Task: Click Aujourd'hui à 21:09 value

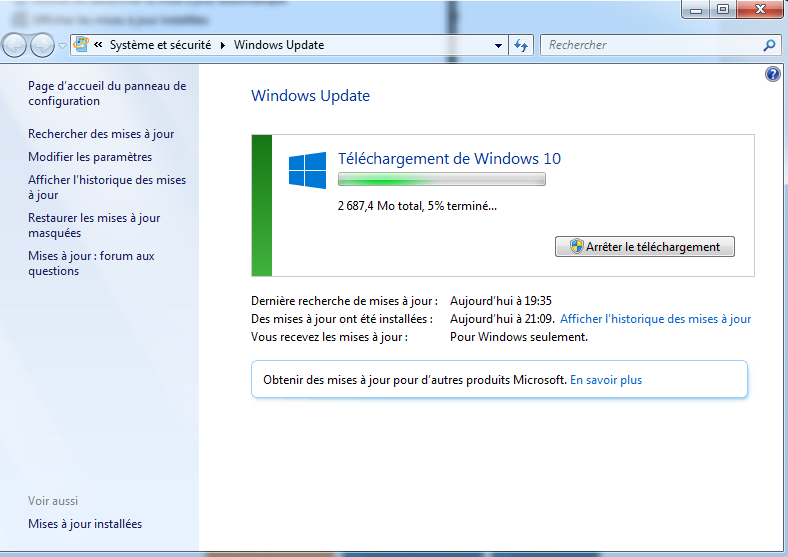Action: (502, 319)
